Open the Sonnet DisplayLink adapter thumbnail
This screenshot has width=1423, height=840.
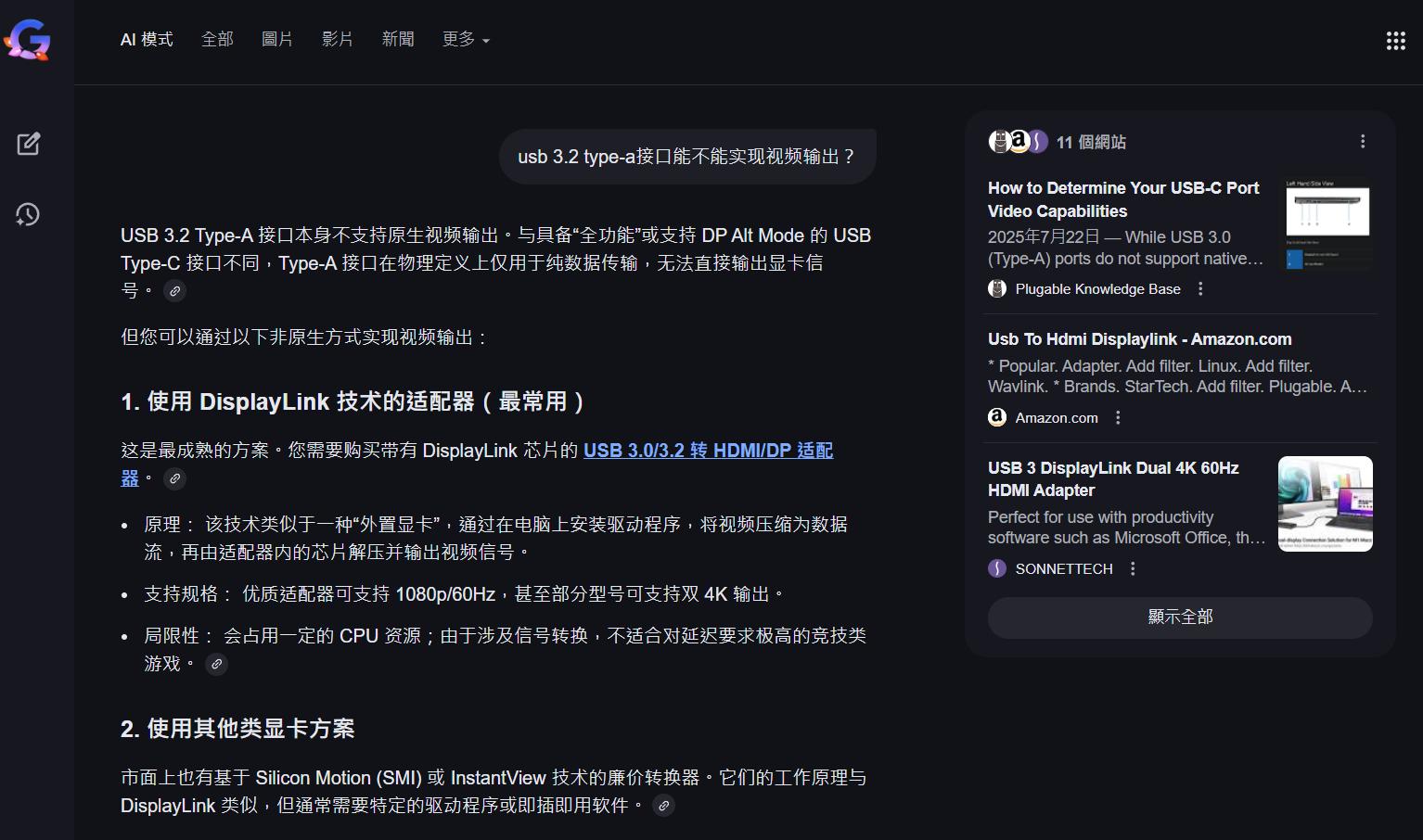point(1326,503)
